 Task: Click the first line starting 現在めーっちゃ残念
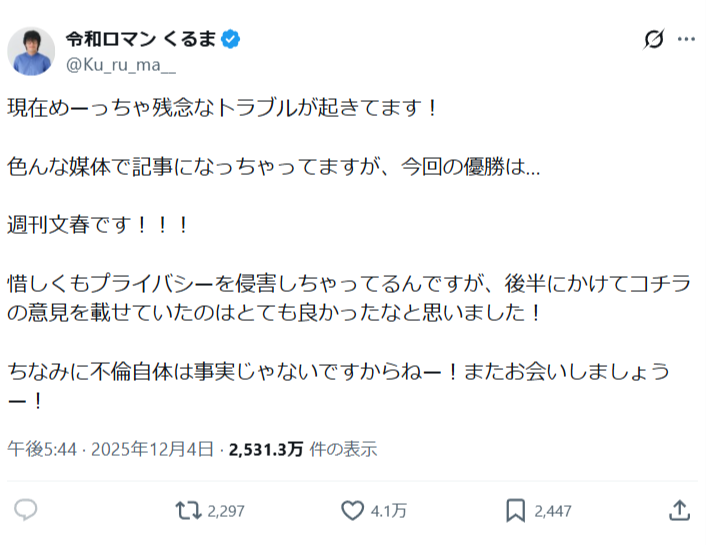[223, 106]
